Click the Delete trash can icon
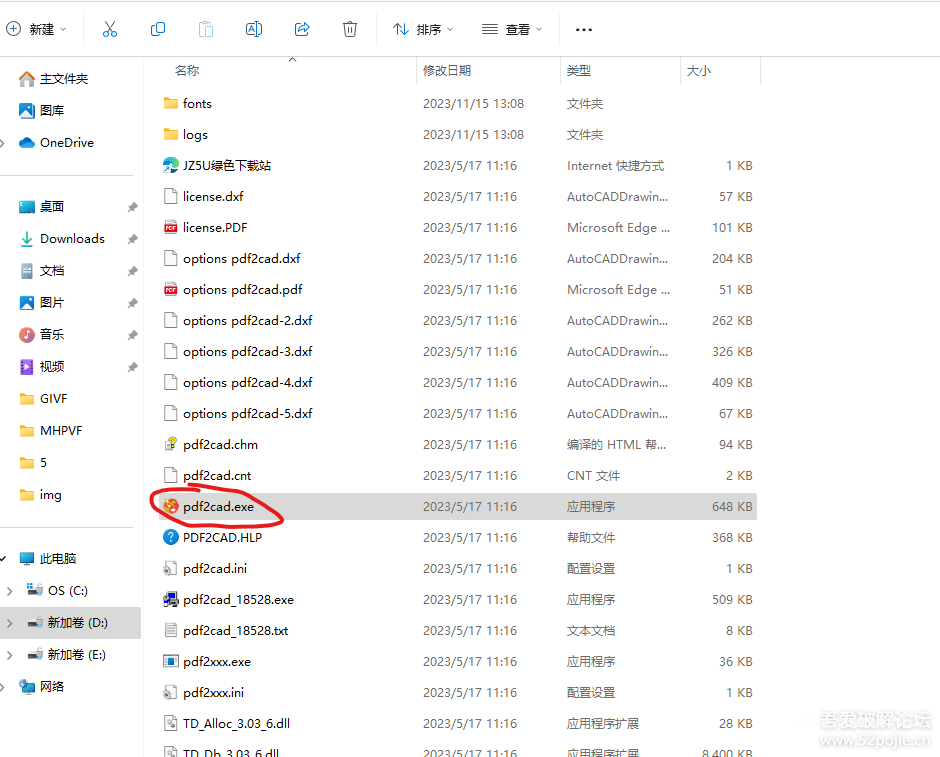The image size is (940, 757). pyautogui.click(x=350, y=29)
